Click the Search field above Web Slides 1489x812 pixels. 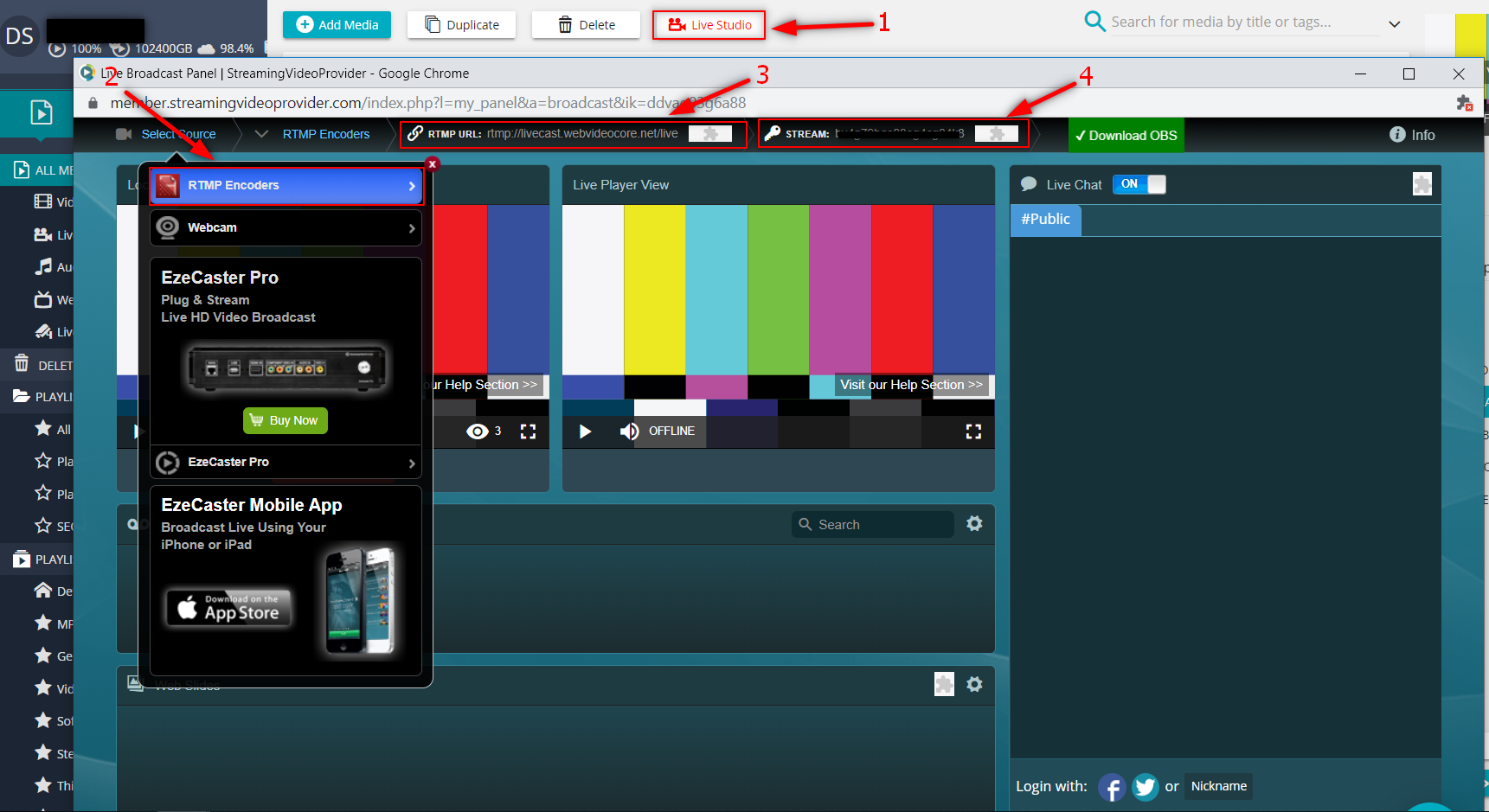[872, 524]
